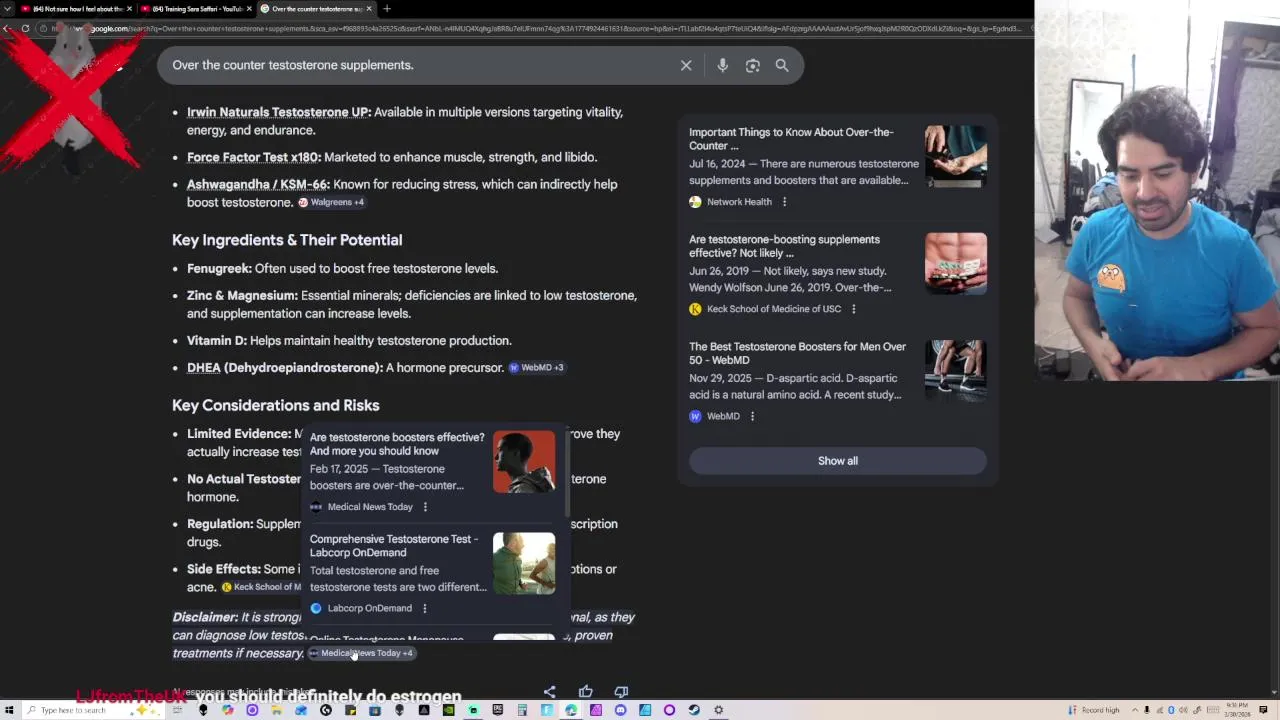The width and height of the screenshot is (1280, 720).
Task: Open Discord from the taskbar
Action: tap(621, 710)
